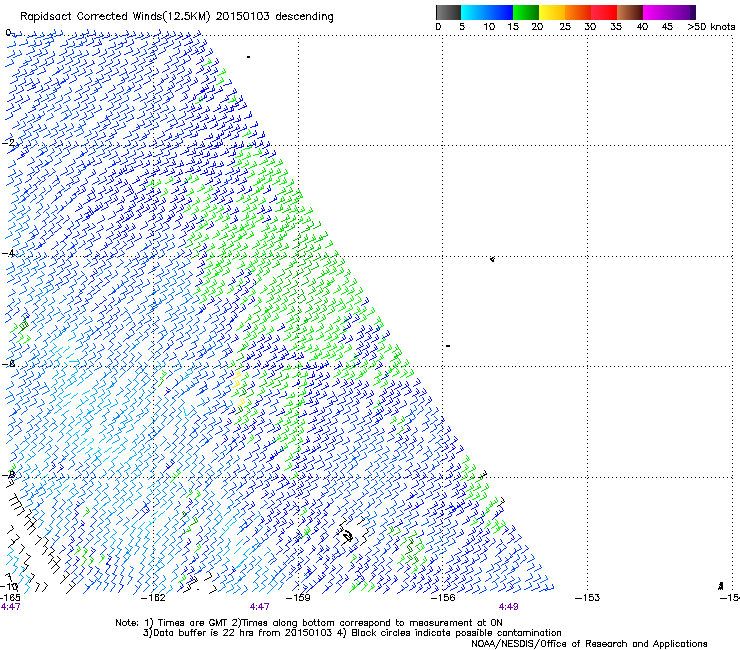Click the purple time 4:47 near -159
The image size is (740, 650).
click(260, 607)
